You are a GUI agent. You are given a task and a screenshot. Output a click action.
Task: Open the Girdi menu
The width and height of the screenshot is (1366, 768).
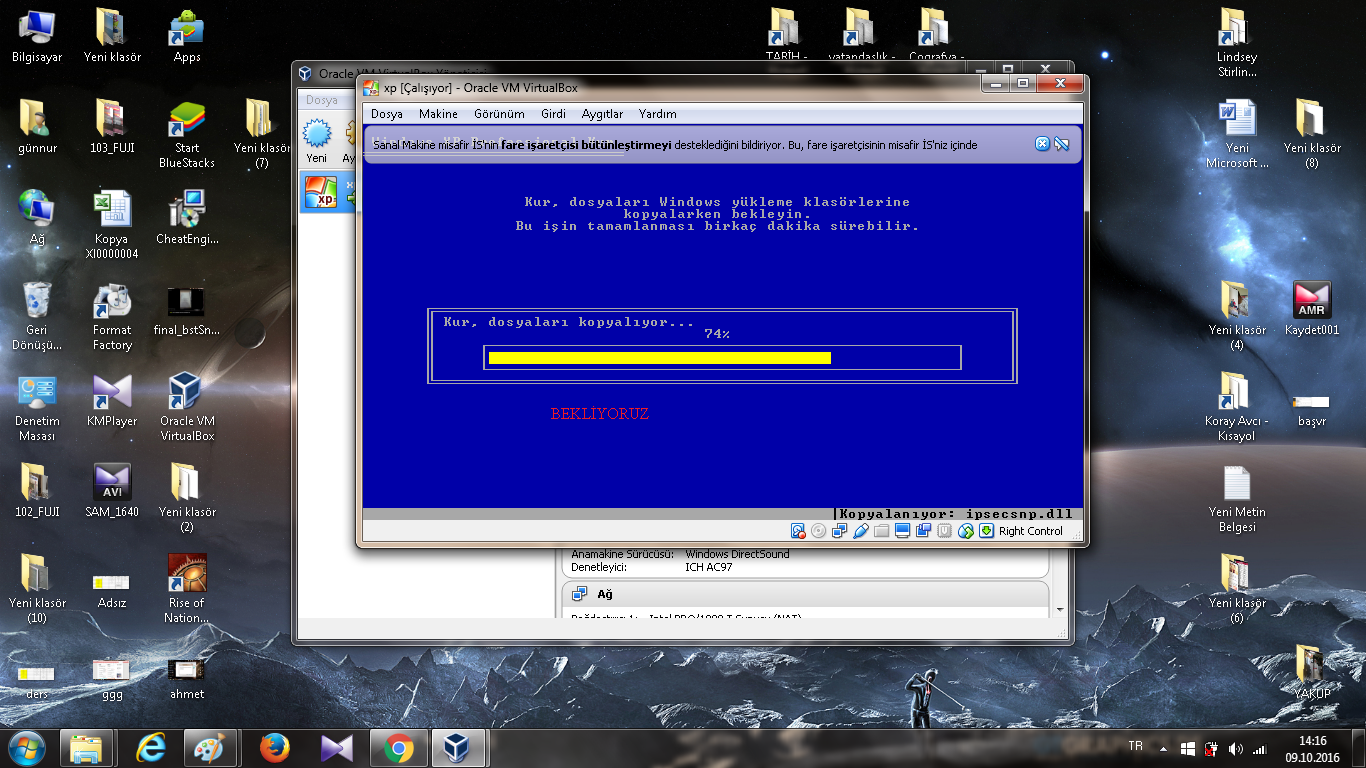(553, 114)
